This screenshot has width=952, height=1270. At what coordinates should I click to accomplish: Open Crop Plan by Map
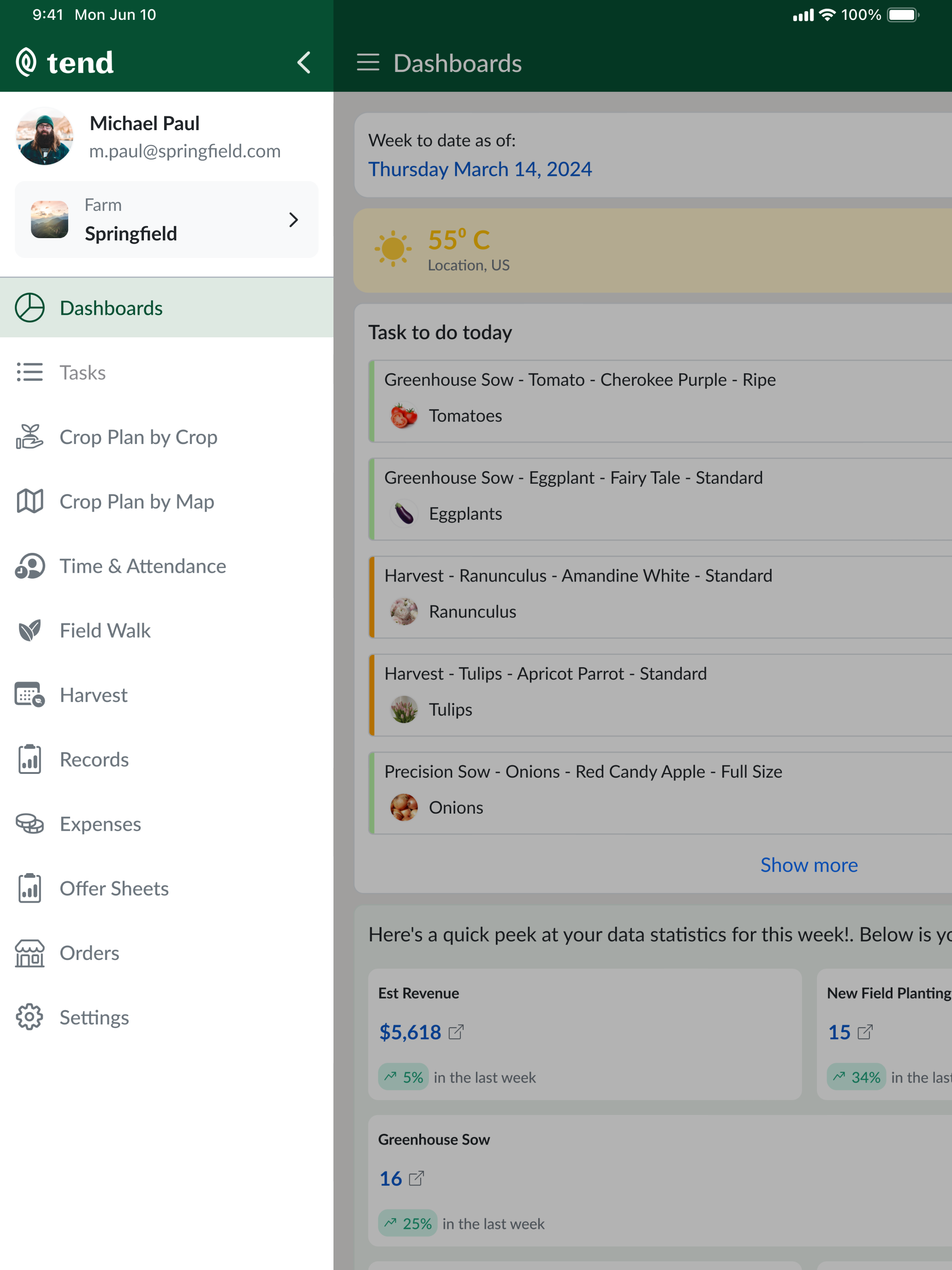tap(167, 501)
